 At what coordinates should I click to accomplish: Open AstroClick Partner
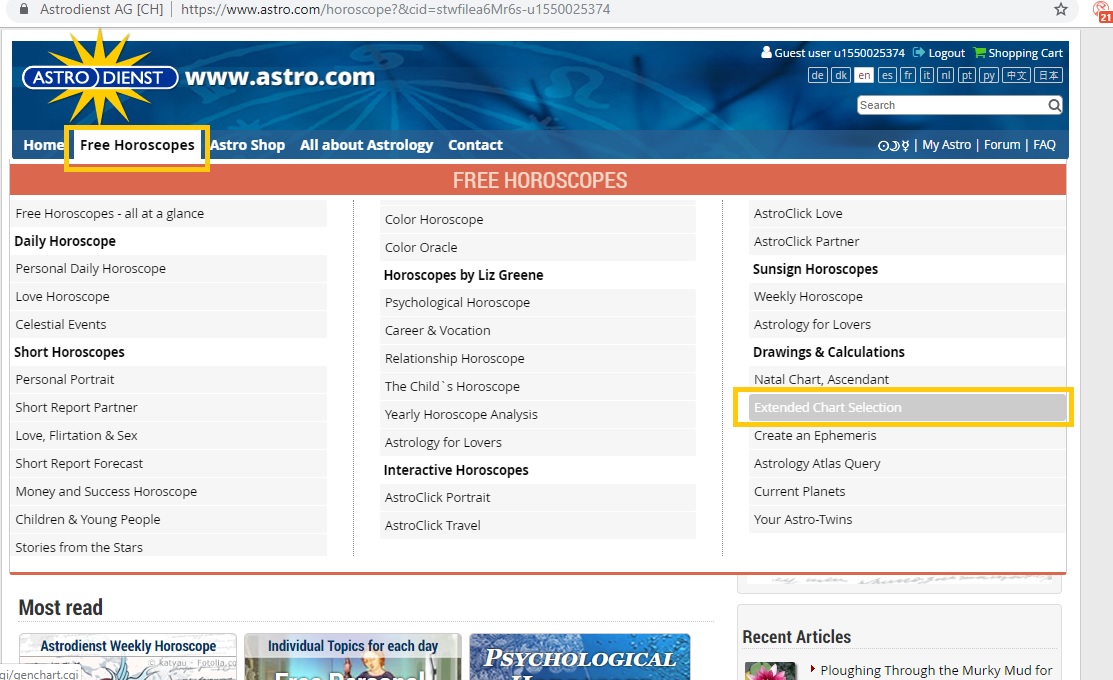click(907, 241)
